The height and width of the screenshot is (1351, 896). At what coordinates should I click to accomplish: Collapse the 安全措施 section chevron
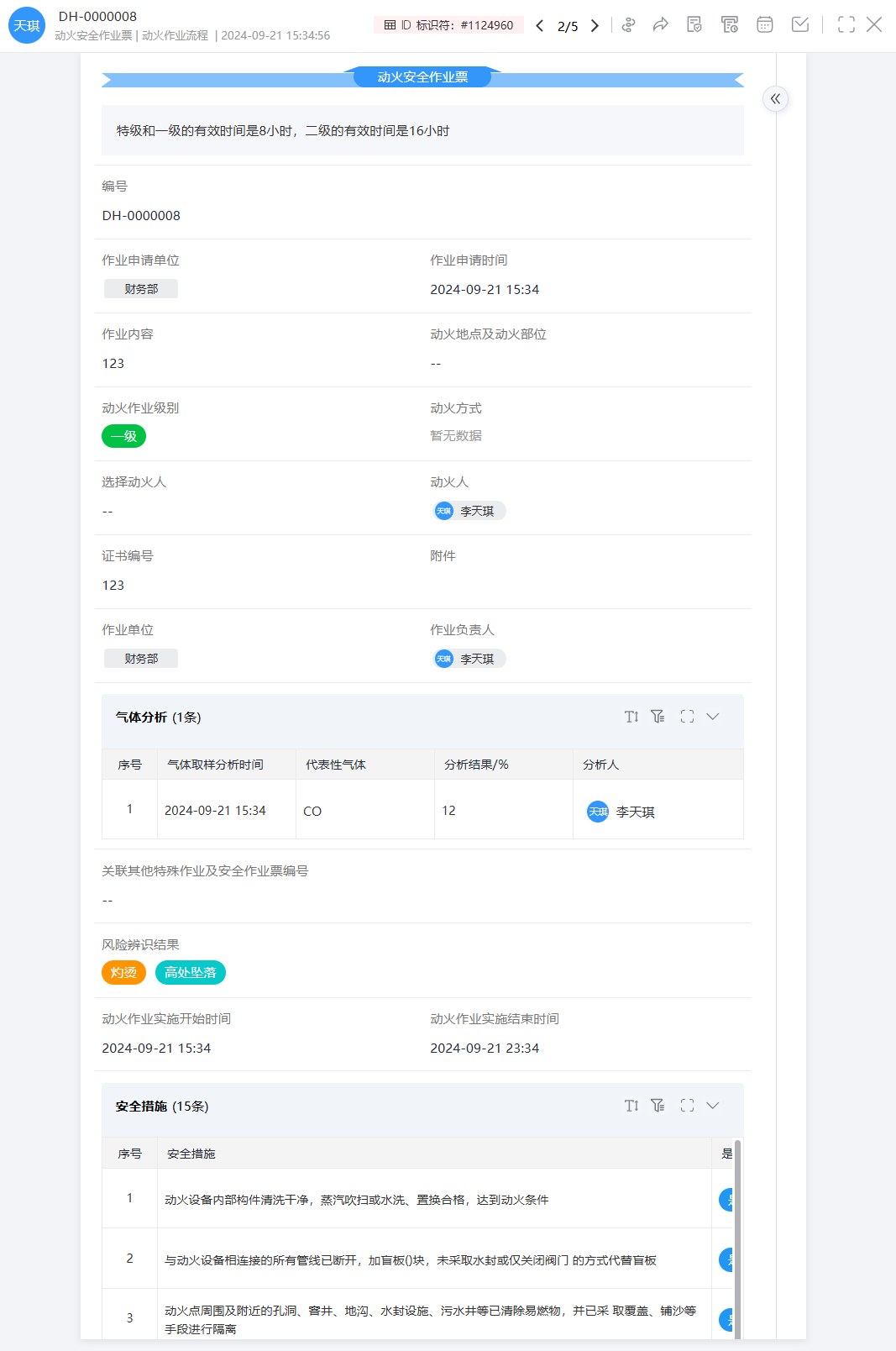tap(713, 1106)
